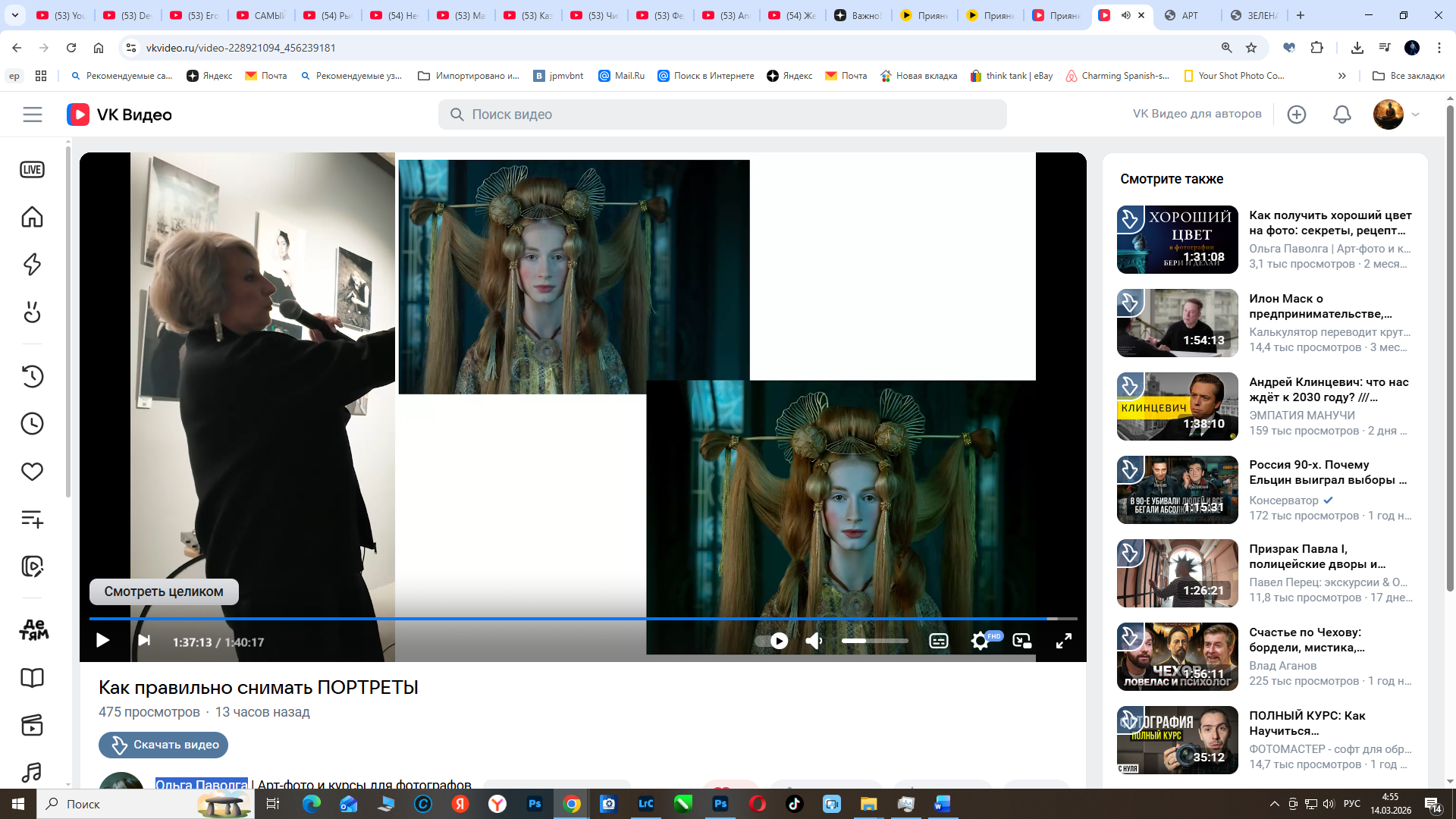Viewport: 1456px width, 819px height.
Task: Click the notifications bell icon
Action: tap(1341, 115)
